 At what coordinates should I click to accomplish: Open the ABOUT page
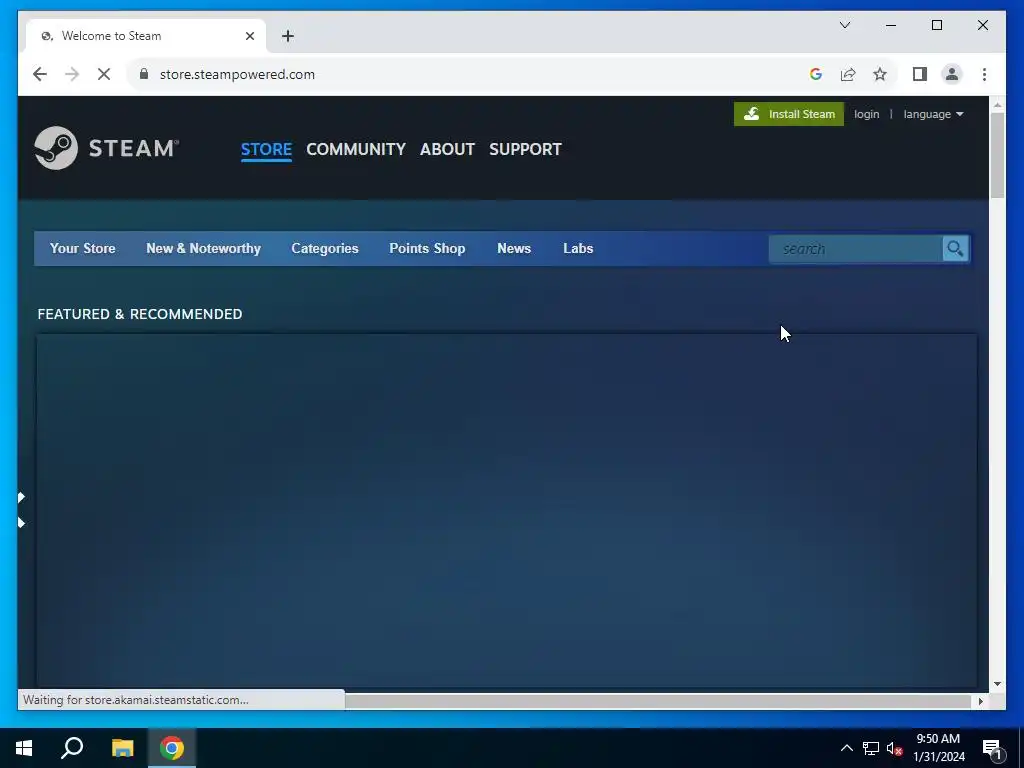click(x=447, y=150)
